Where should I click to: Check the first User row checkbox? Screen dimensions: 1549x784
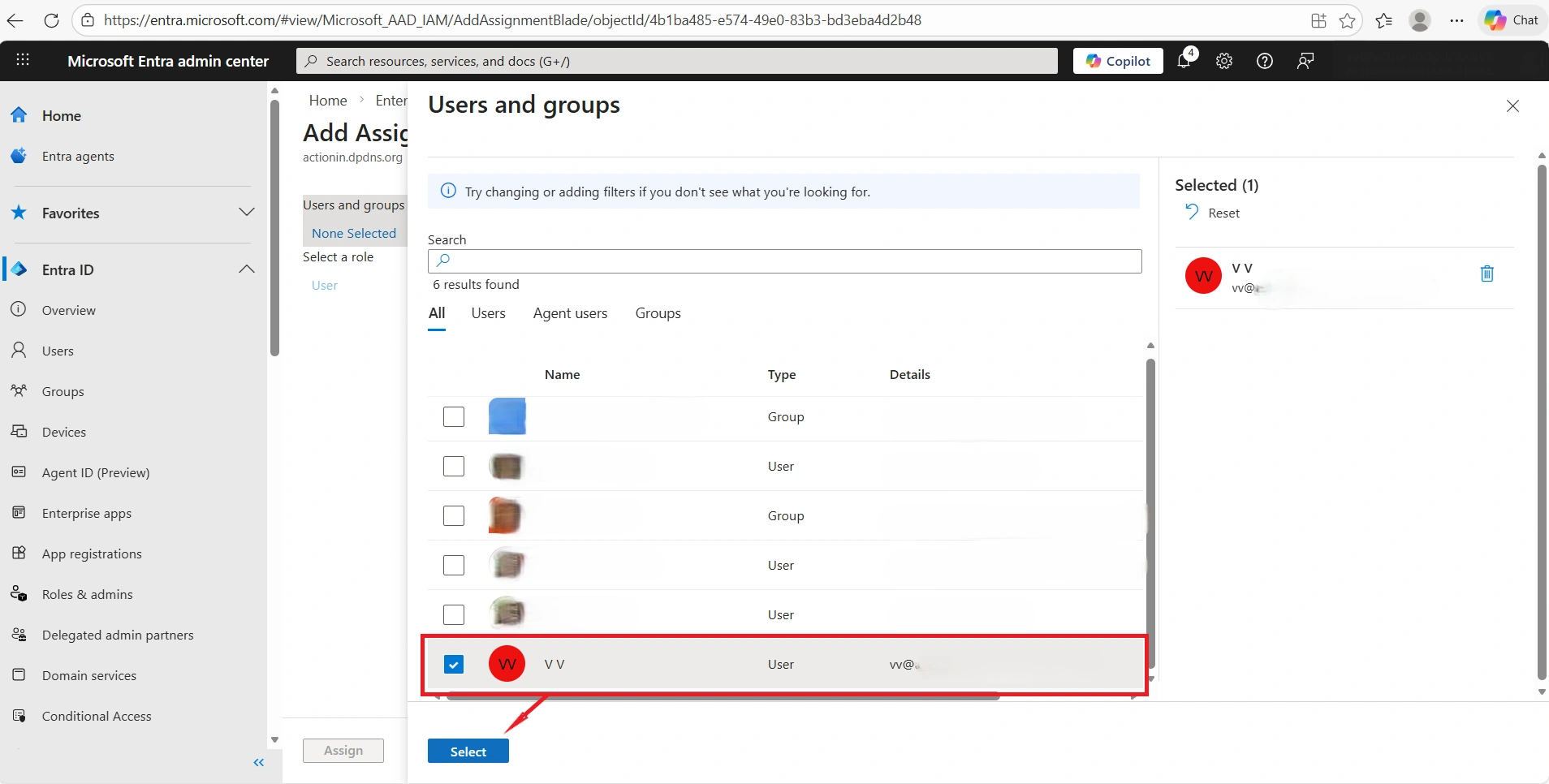click(454, 466)
